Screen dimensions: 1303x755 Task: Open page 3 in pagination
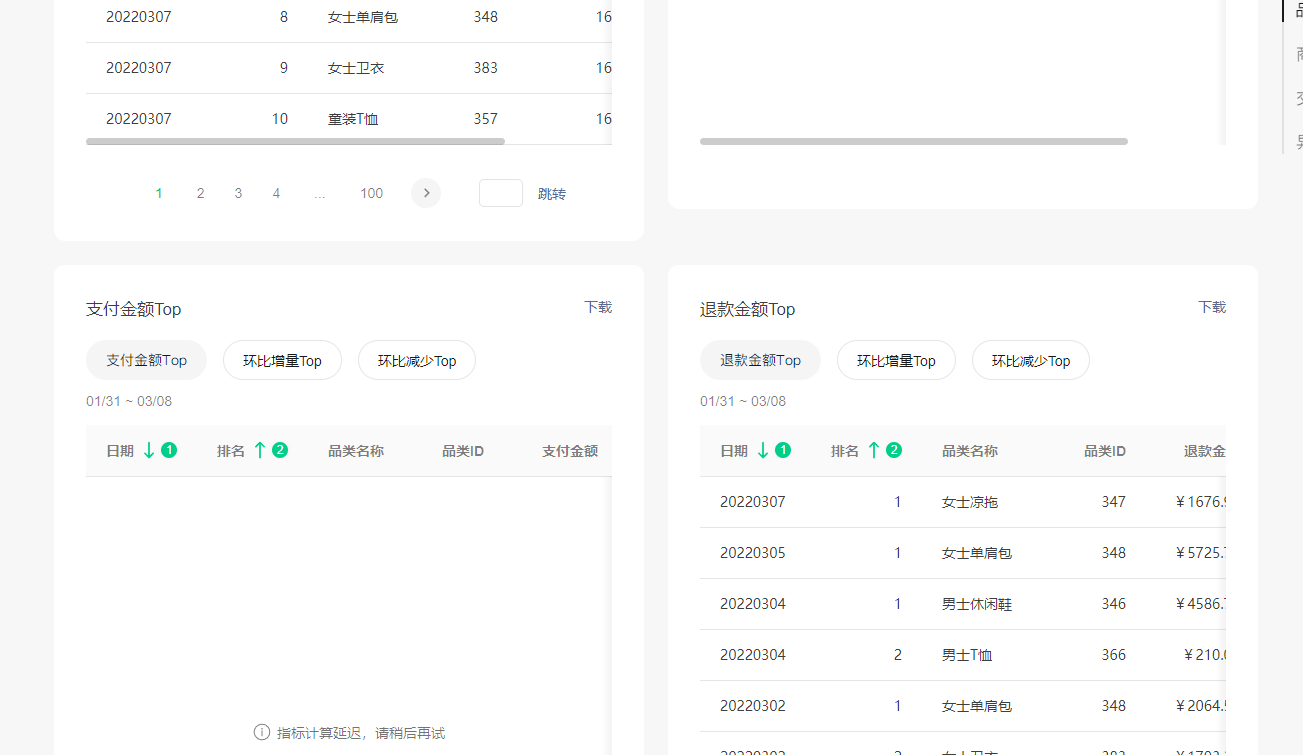click(238, 193)
